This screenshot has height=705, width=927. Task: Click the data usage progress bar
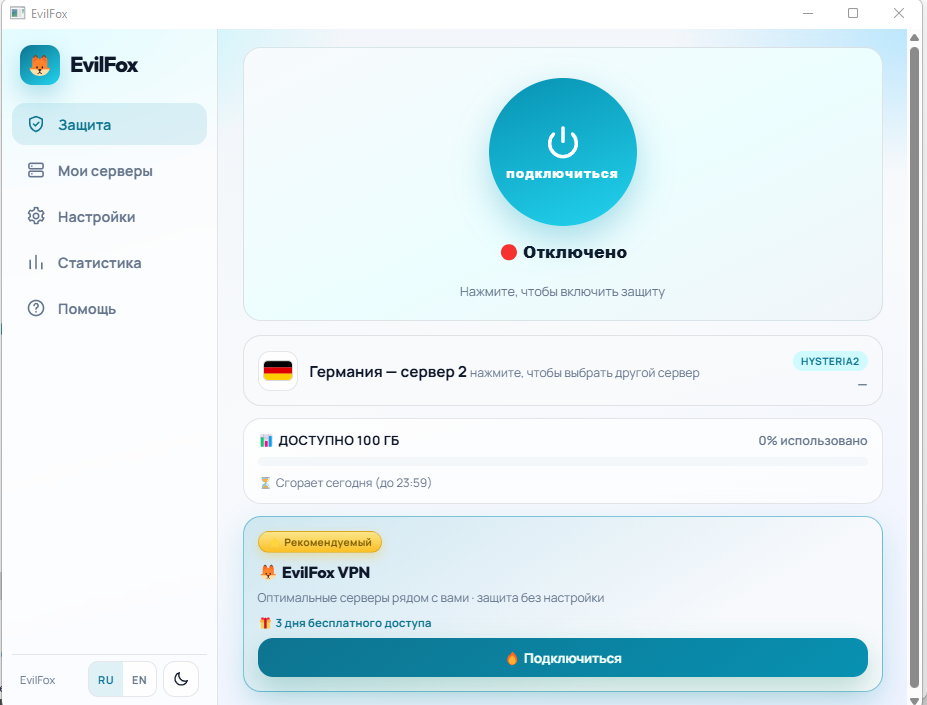click(x=563, y=461)
